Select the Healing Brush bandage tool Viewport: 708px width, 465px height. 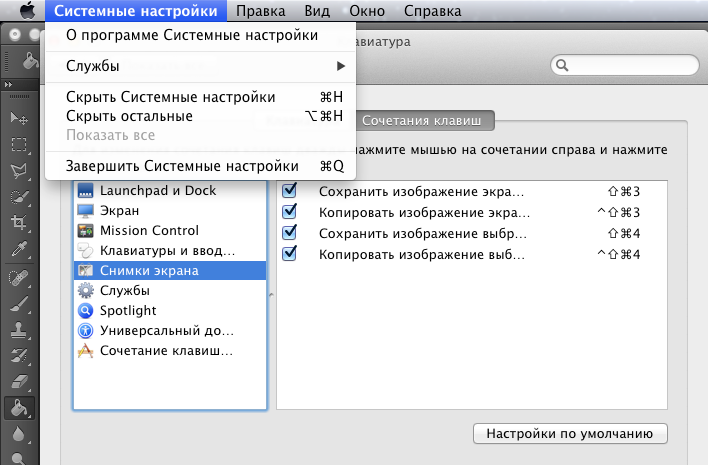[x=19, y=278]
